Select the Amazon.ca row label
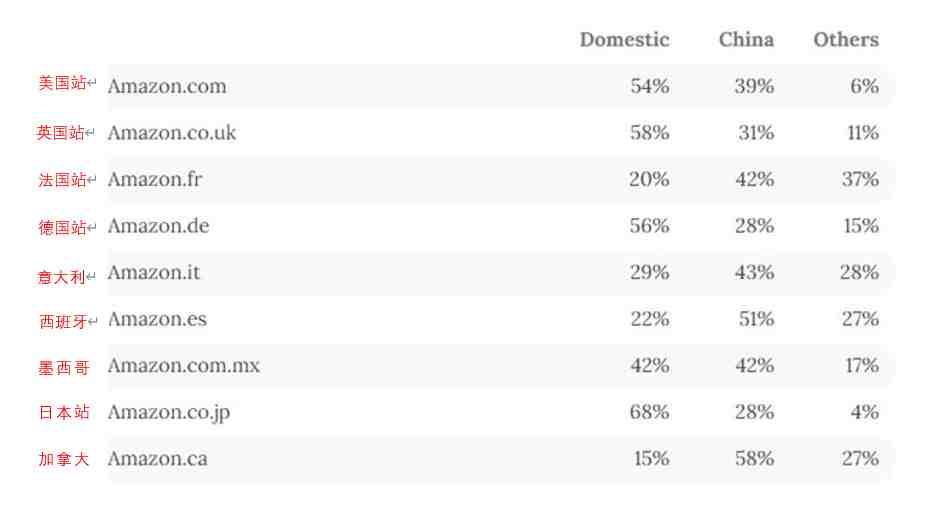 pyautogui.click(x=158, y=459)
